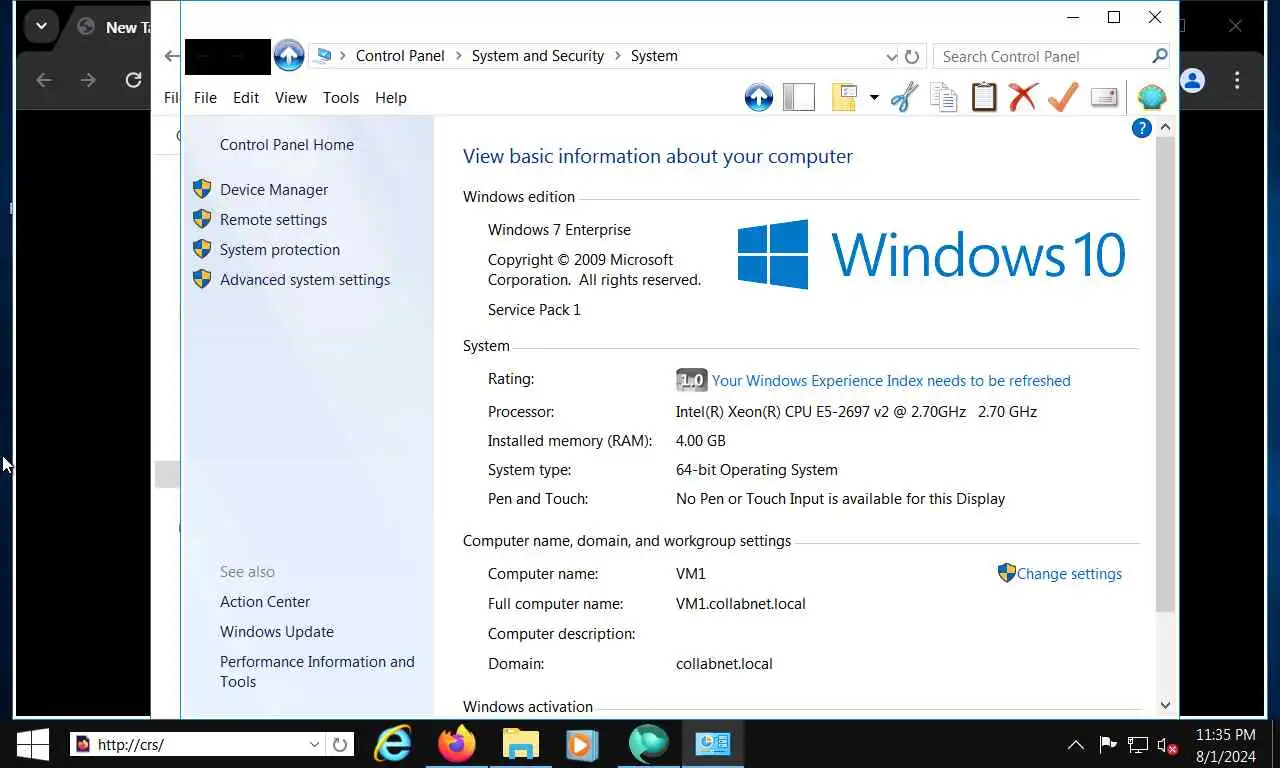Toggle the navigation pane layout icon
The height and width of the screenshot is (768, 1280).
(799, 97)
